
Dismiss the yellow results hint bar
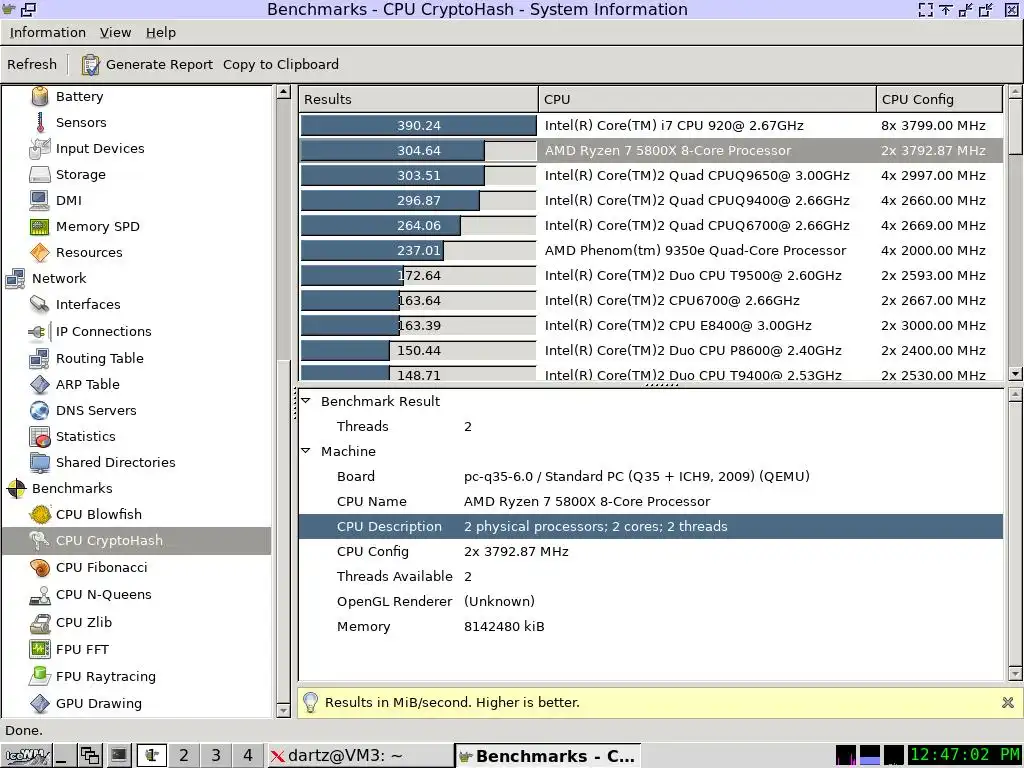(x=1008, y=703)
